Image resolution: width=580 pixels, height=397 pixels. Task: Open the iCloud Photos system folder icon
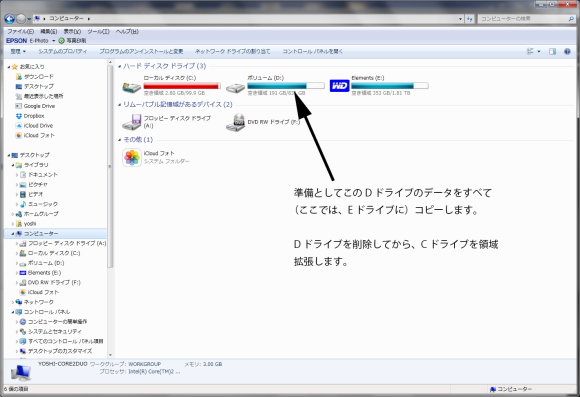click(132, 157)
